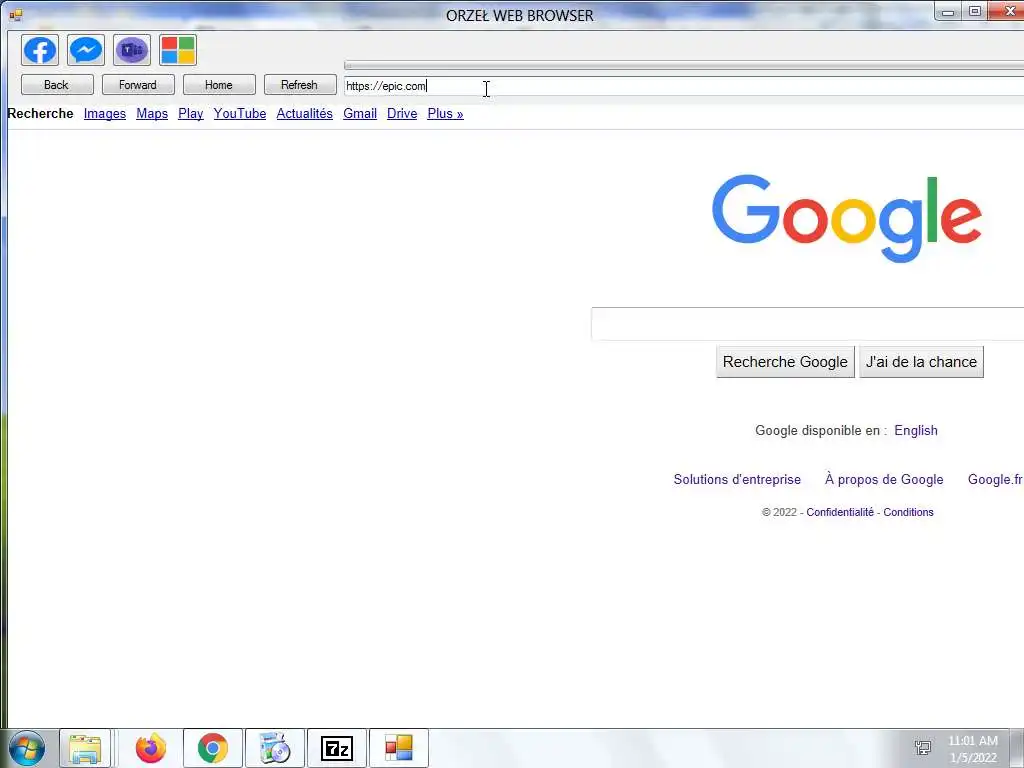This screenshot has height=768, width=1024.
Task: Open Solutions d'entreprise link
Action: pos(737,479)
